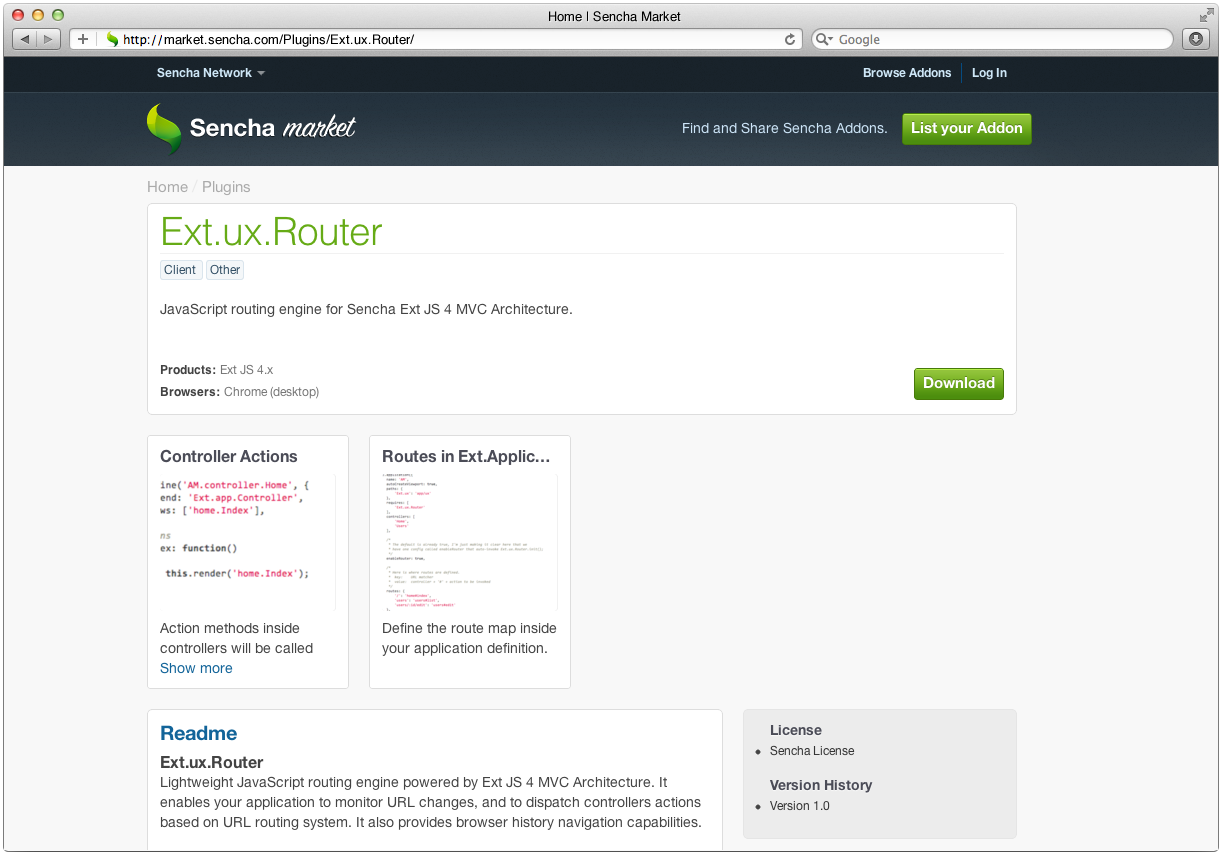Click the JavaScript routing engine description text

[x=366, y=309]
